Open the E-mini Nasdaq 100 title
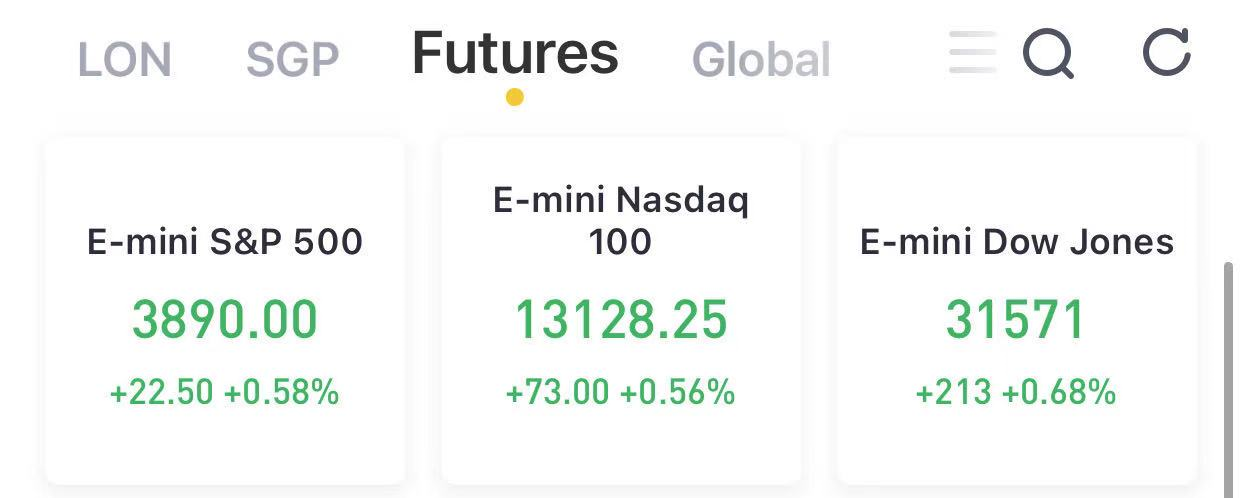 pyautogui.click(x=621, y=221)
